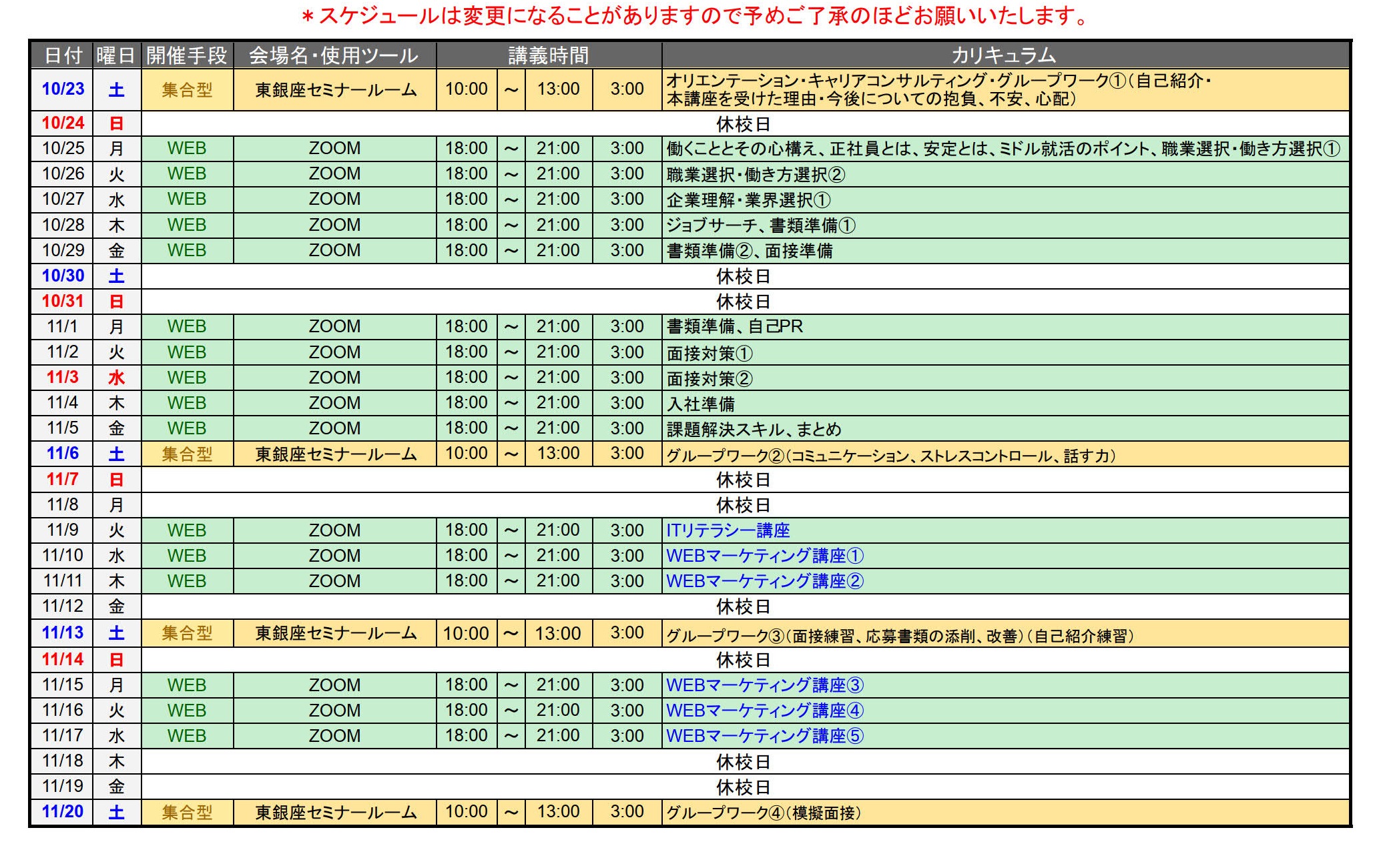Image resolution: width=1389 pixels, height=868 pixels.
Task: Open the ITリテラシー講座 link
Action: pyautogui.click(x=728, y=530)
